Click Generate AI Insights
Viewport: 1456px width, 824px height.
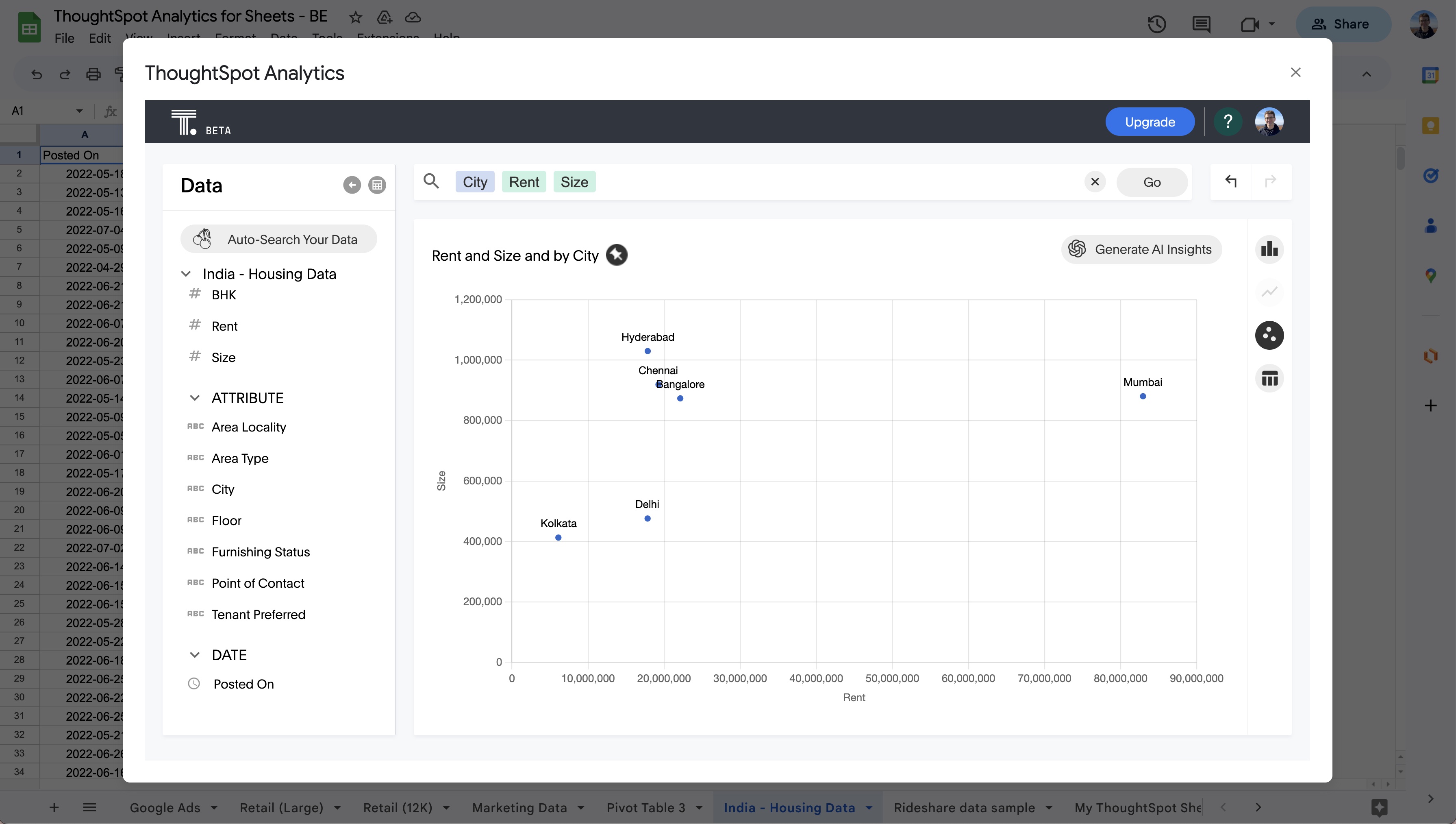tap(1141, 249)
